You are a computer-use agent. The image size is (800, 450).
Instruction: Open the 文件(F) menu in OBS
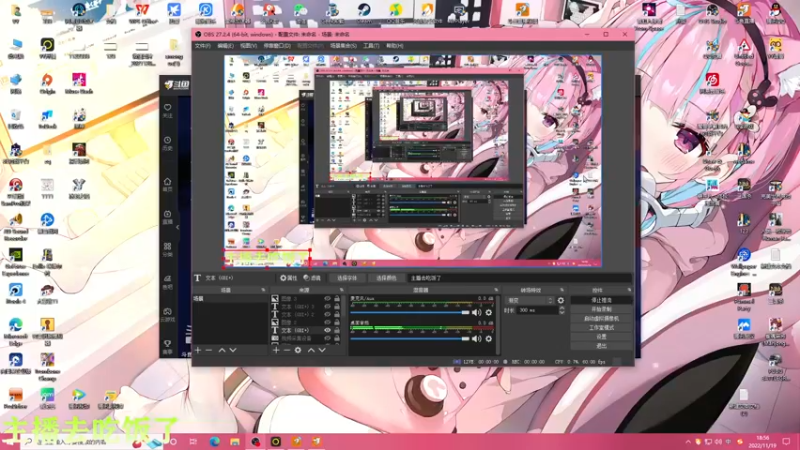[203, 46]
